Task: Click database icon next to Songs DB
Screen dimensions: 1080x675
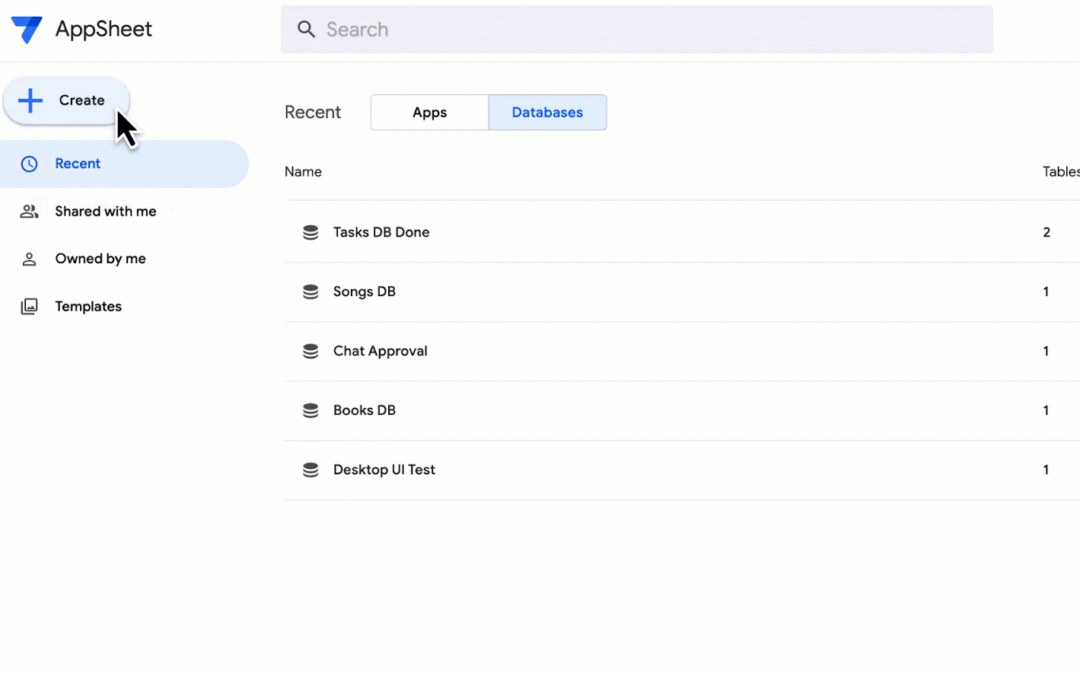Action: pyautogui.click(x=311, y=292)
